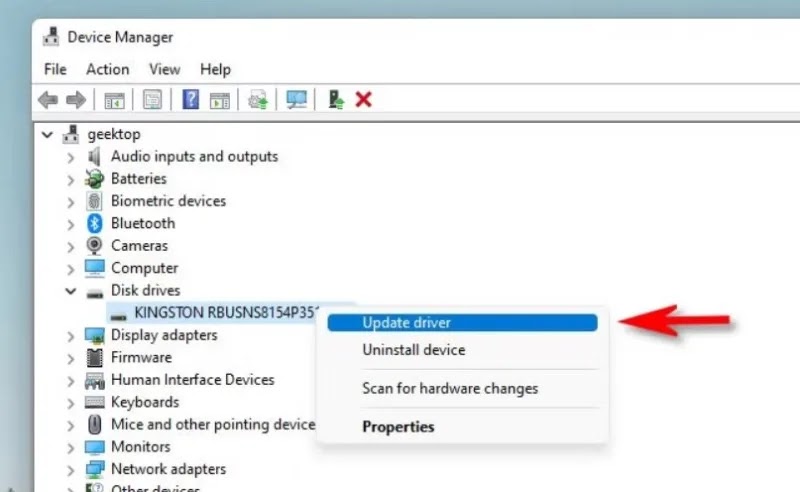Choose Update driver in context menu

pyautogui.click(x=462, y=323)
